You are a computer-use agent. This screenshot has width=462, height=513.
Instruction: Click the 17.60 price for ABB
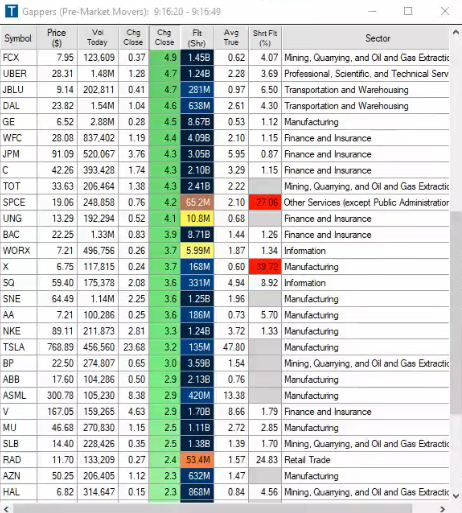point(57,379)
